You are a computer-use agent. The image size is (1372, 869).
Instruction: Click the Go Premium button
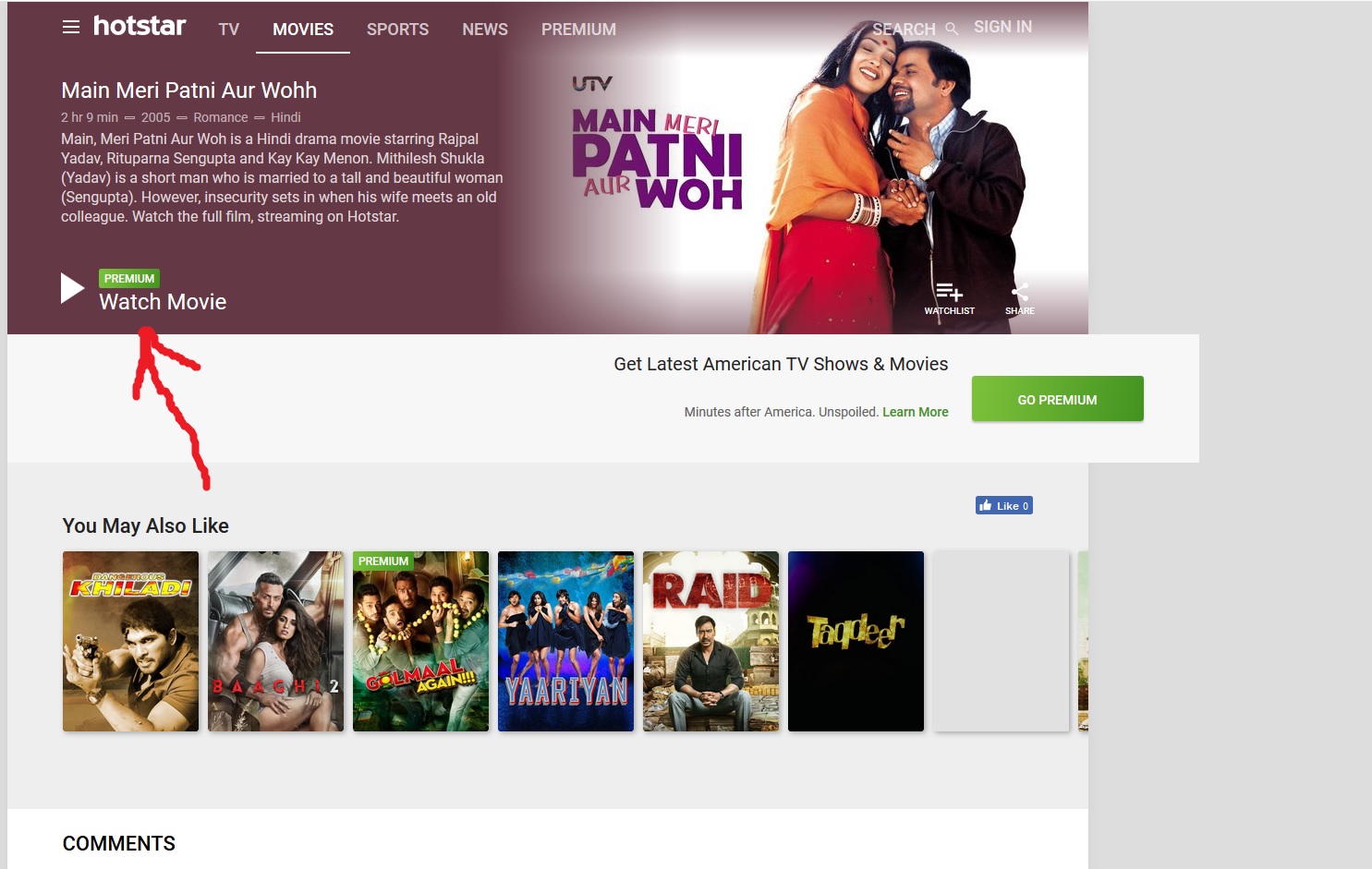(1058, 399)
